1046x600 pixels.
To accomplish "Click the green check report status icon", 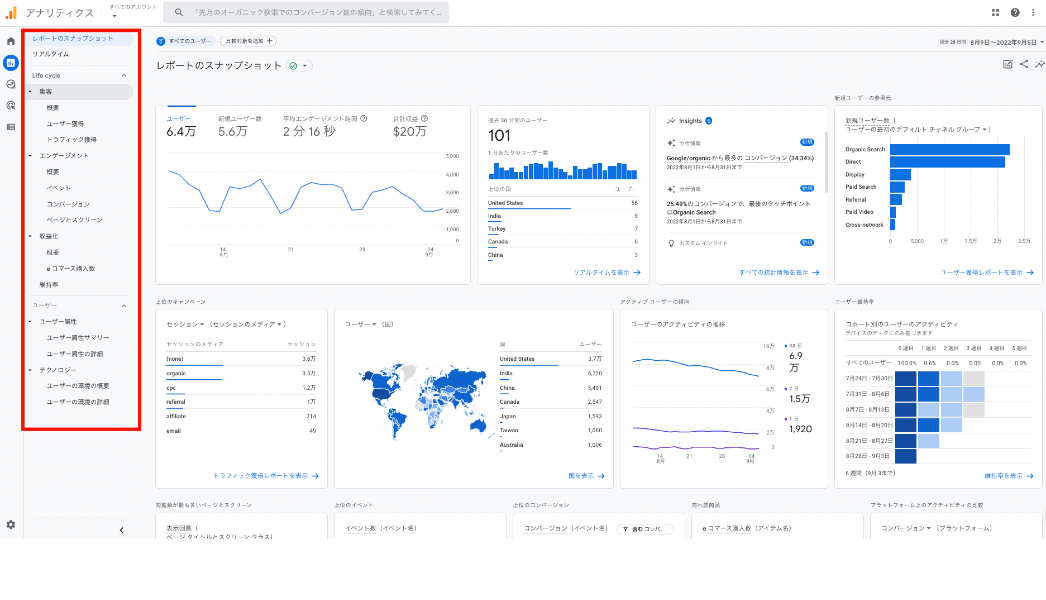I will click(x=293, y=65).
